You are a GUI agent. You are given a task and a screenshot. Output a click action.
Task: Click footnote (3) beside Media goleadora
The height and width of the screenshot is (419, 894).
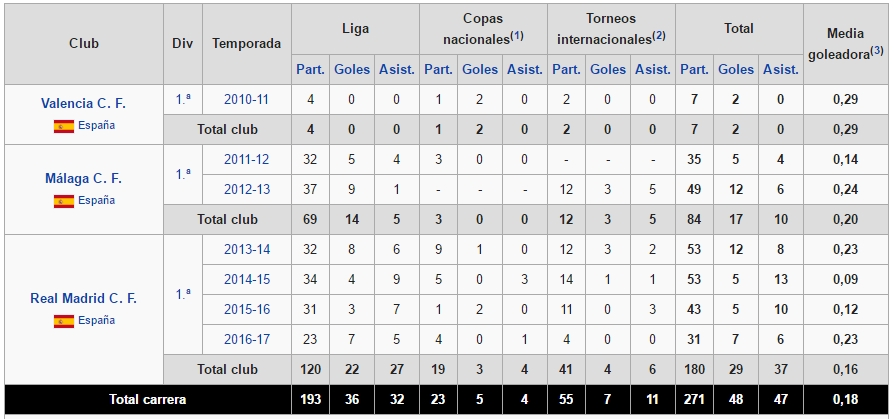(876, 50)
